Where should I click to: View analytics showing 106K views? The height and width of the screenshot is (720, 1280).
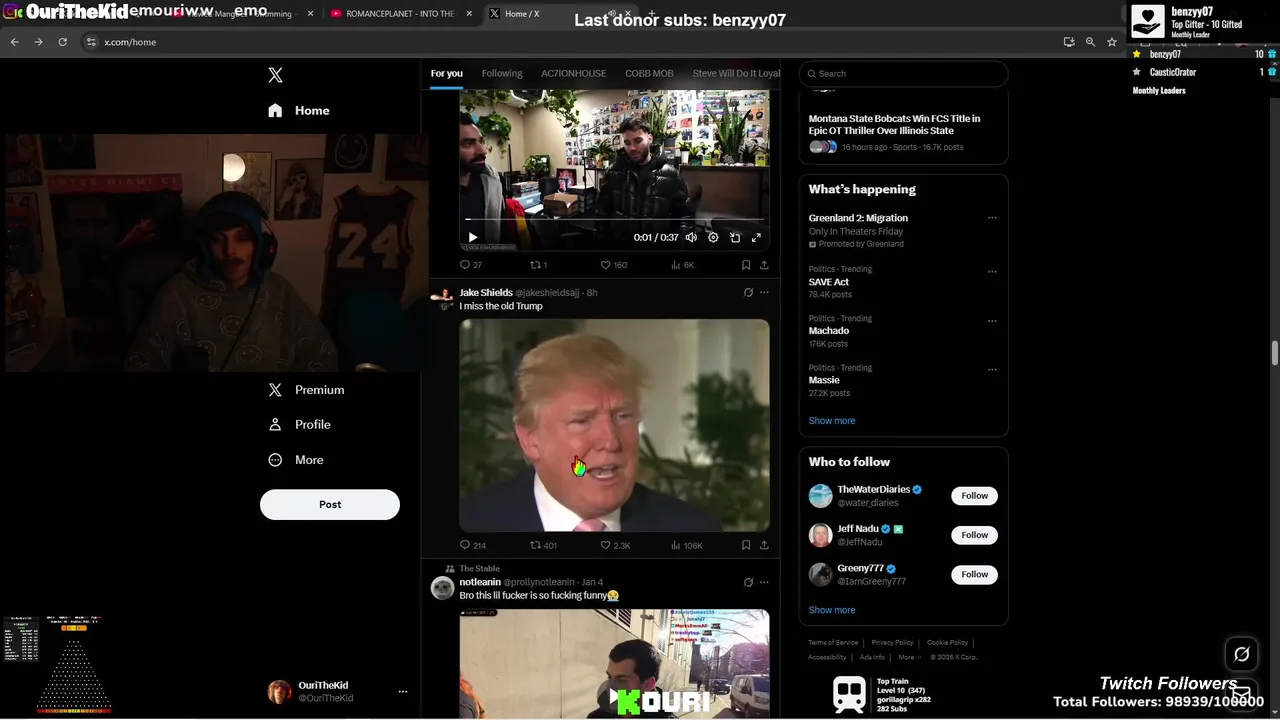(686, 545)
